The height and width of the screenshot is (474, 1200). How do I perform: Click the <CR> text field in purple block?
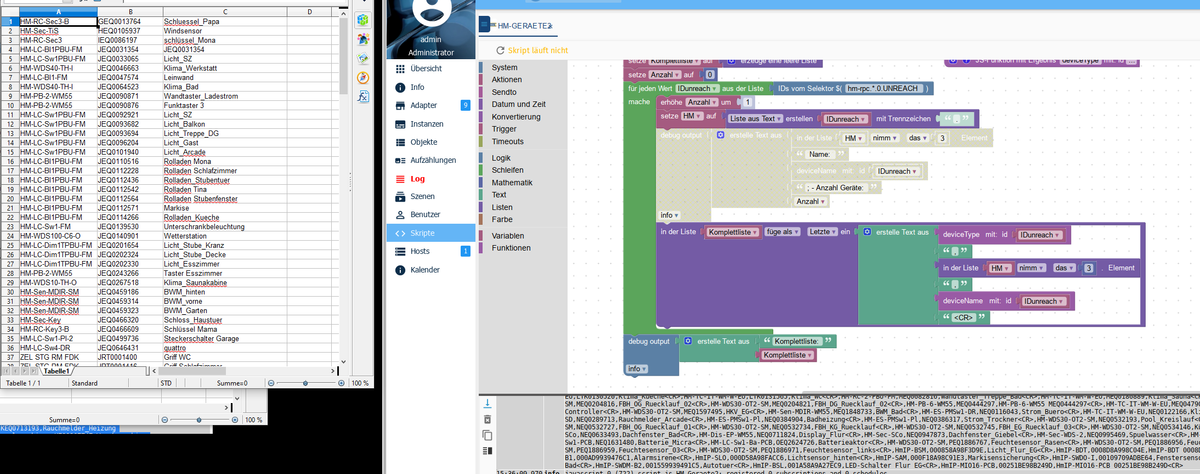963,317
